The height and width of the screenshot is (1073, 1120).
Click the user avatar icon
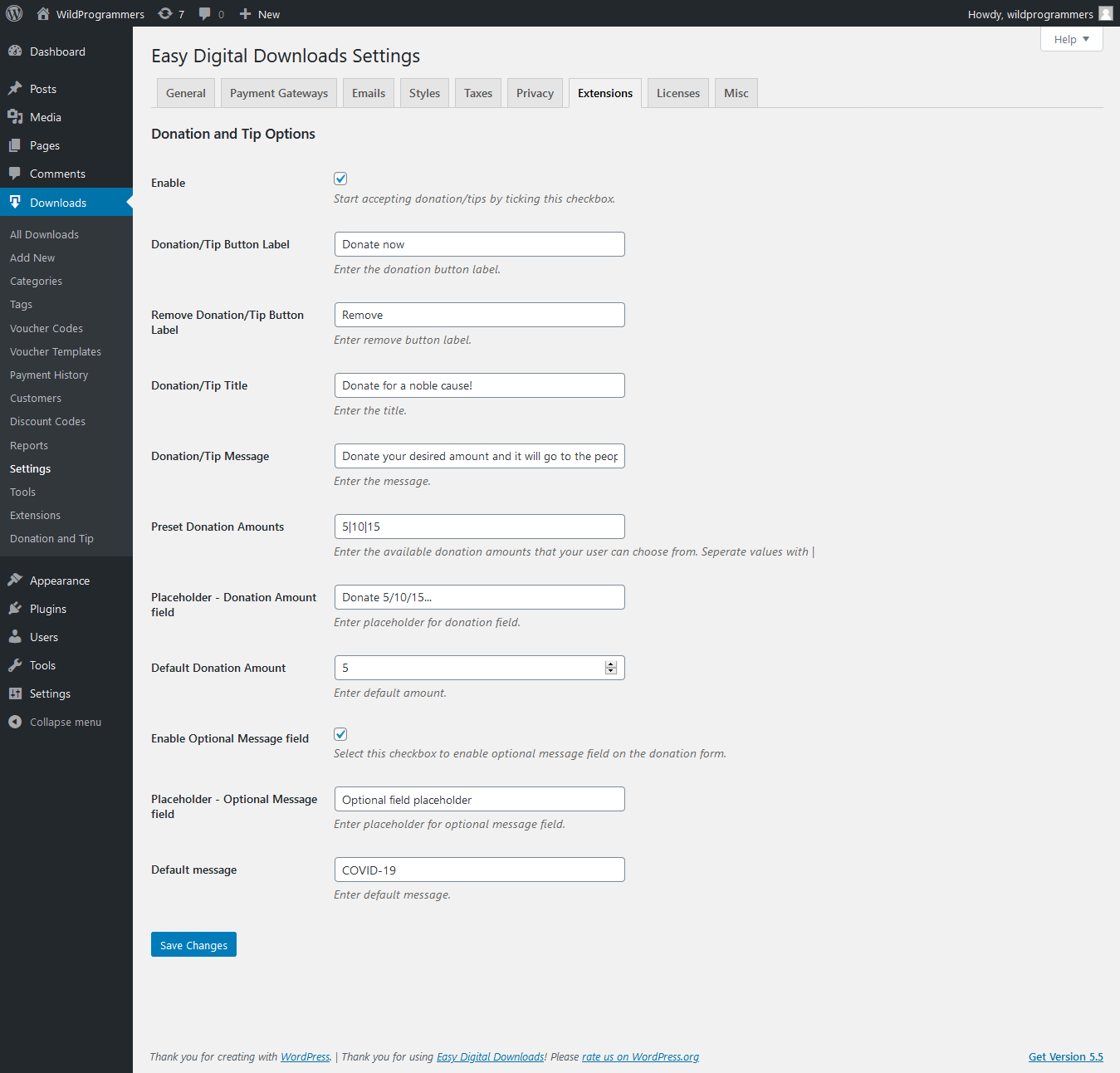1106,13
